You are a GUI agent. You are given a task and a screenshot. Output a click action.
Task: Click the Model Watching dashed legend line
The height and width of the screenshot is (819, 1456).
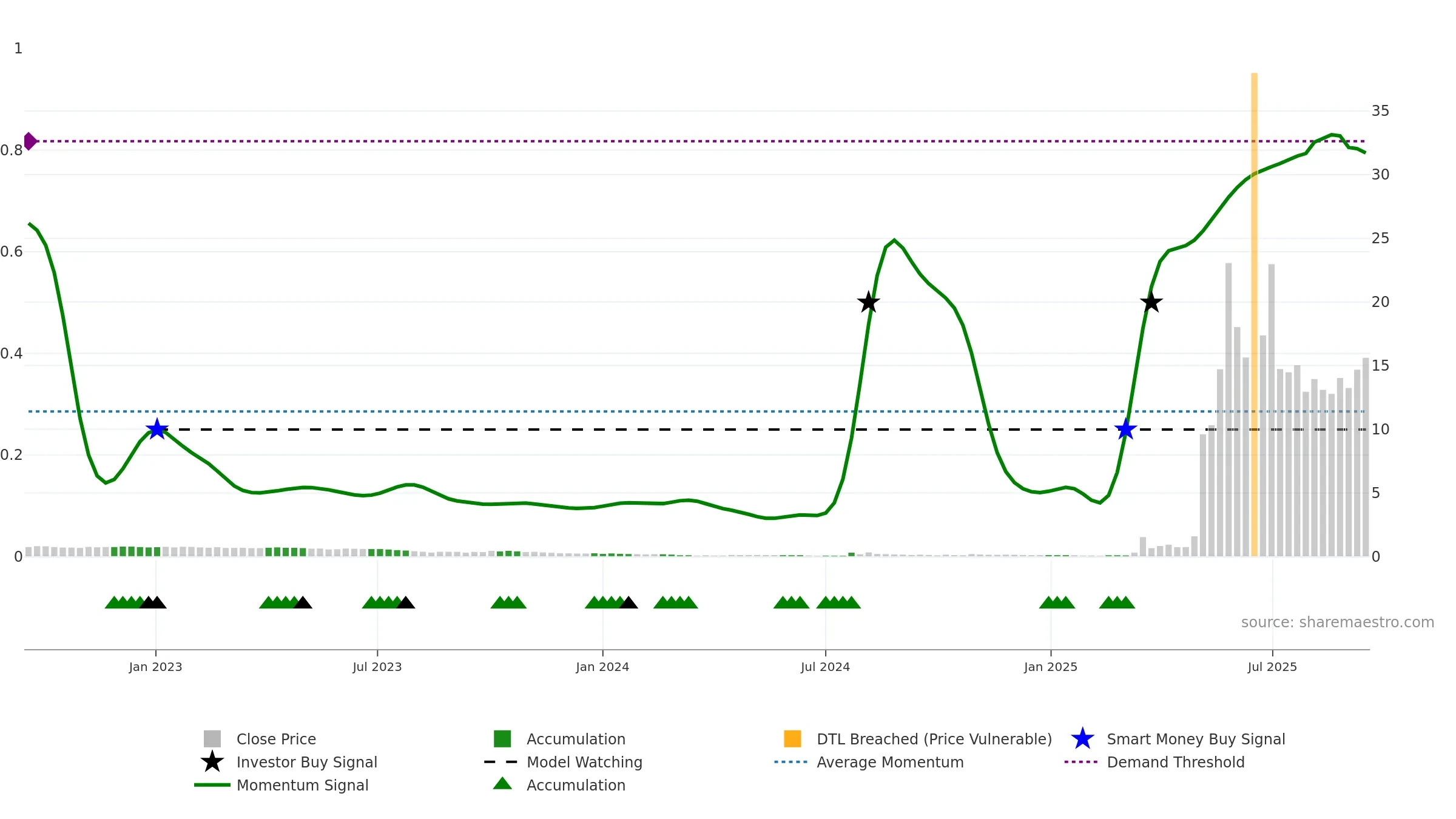point(501,762)
